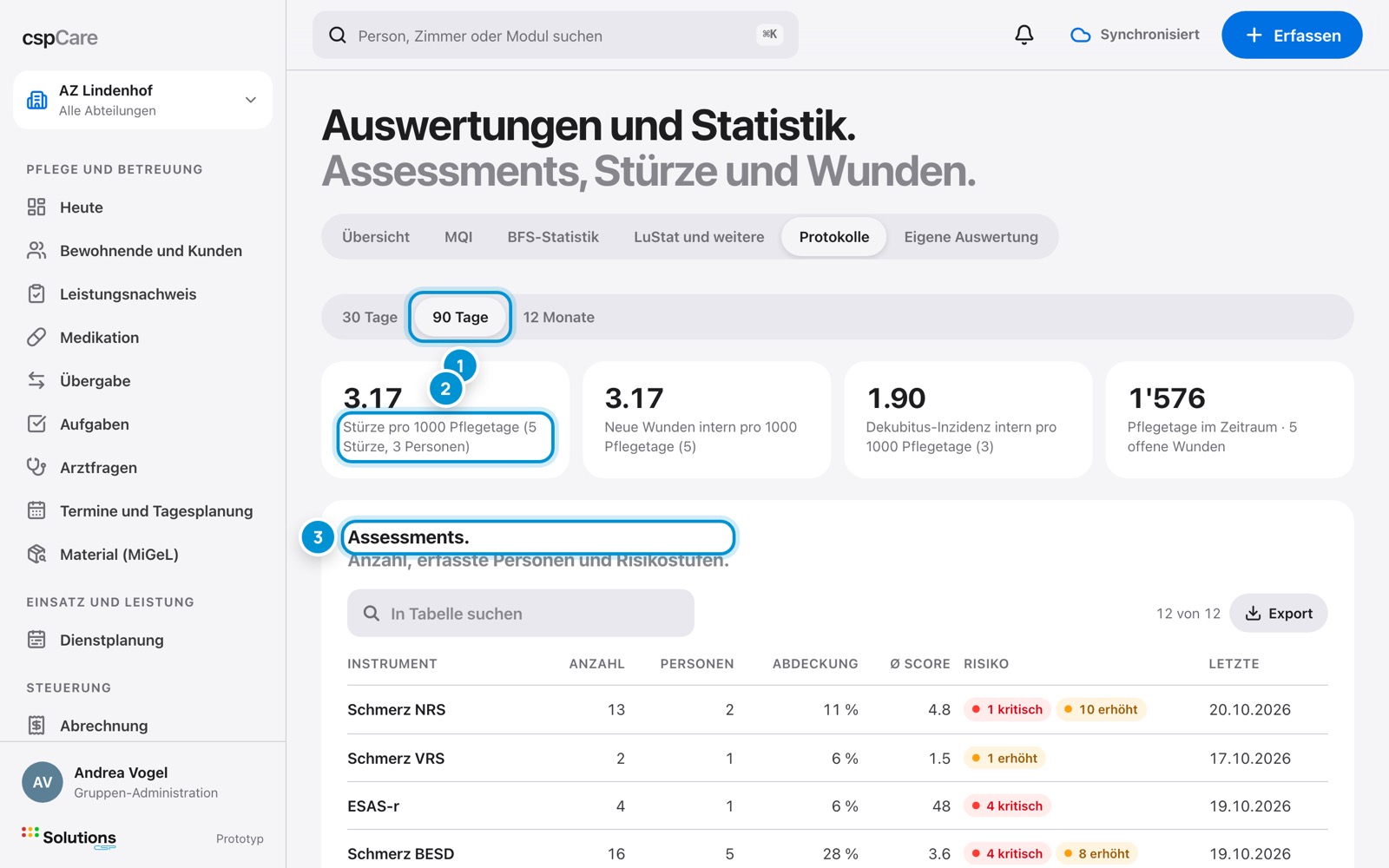Click the Übergabe arrows icon
The height and width of the screenshot is (868, 1389).
tap(36, 380)
